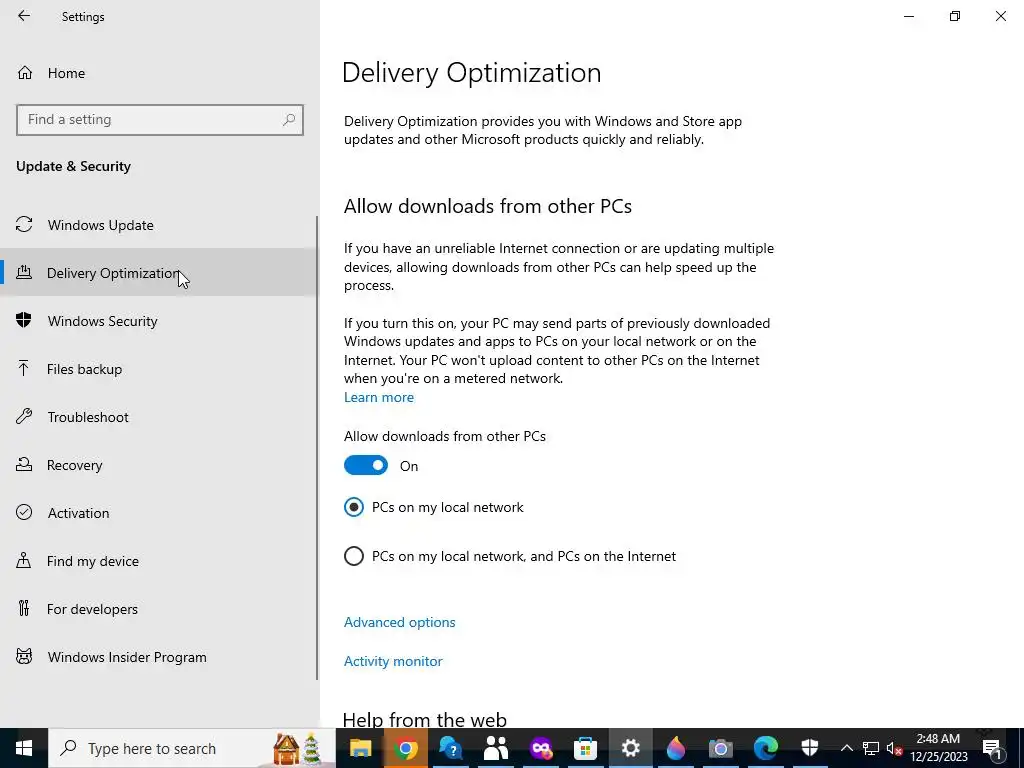Screen dimensions: 1024x768
Task: Turn off Allow downloads from other PCs toggle
Action: click(366, 465)
